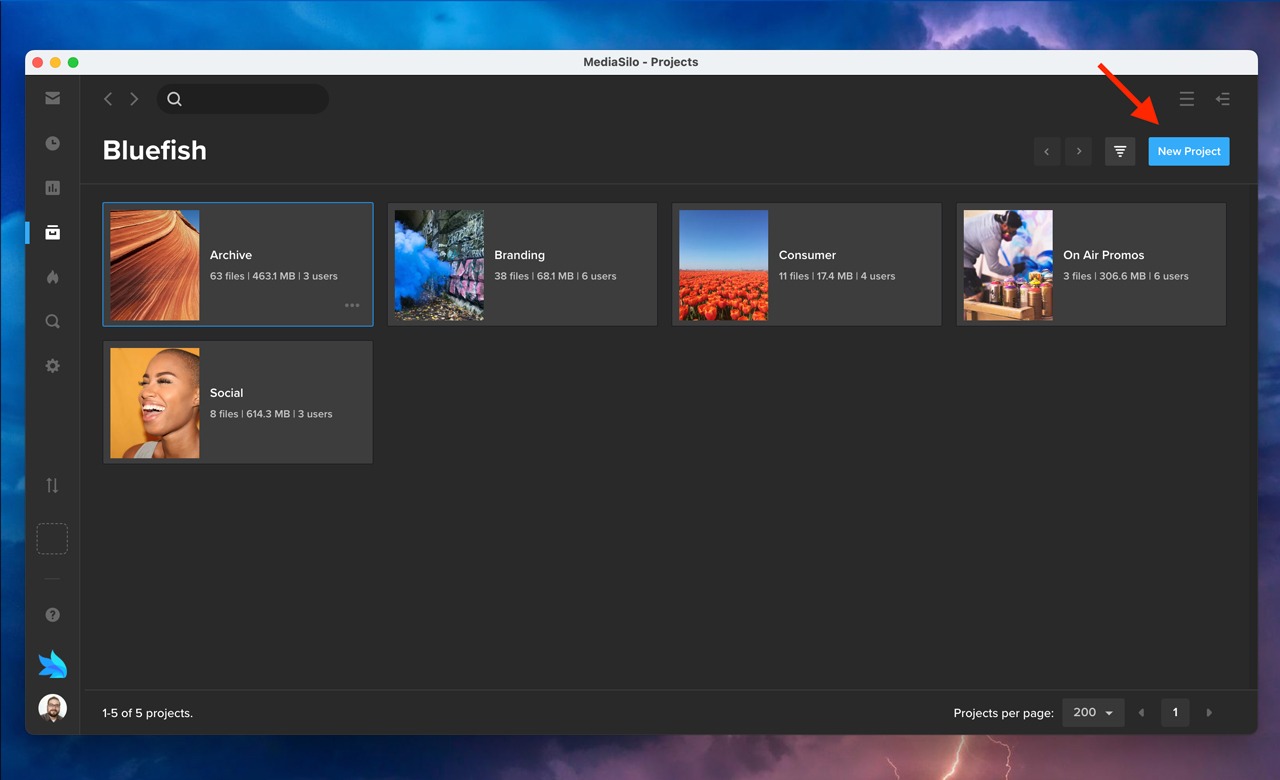Viewport: 1280px width, 780px height.
Task: Go back with the toolbar left chevron
Action: click(x=108, y=99)
